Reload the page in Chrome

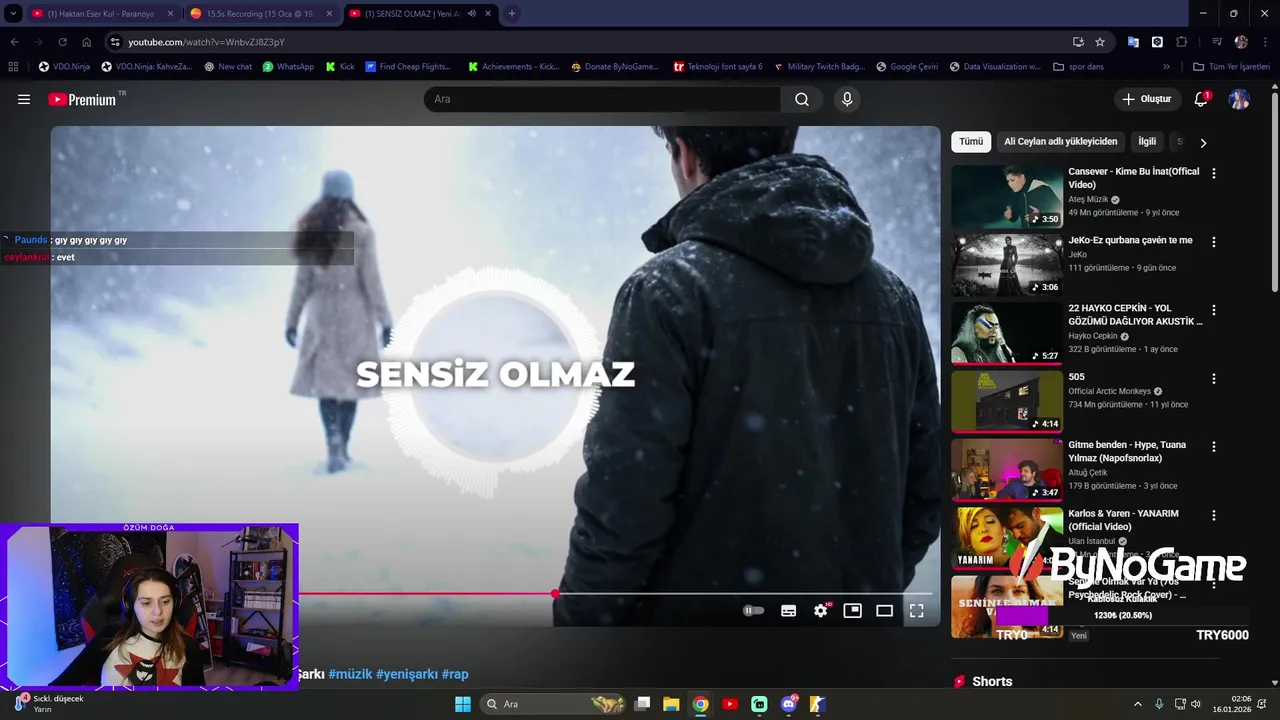(x=62, y=42)
